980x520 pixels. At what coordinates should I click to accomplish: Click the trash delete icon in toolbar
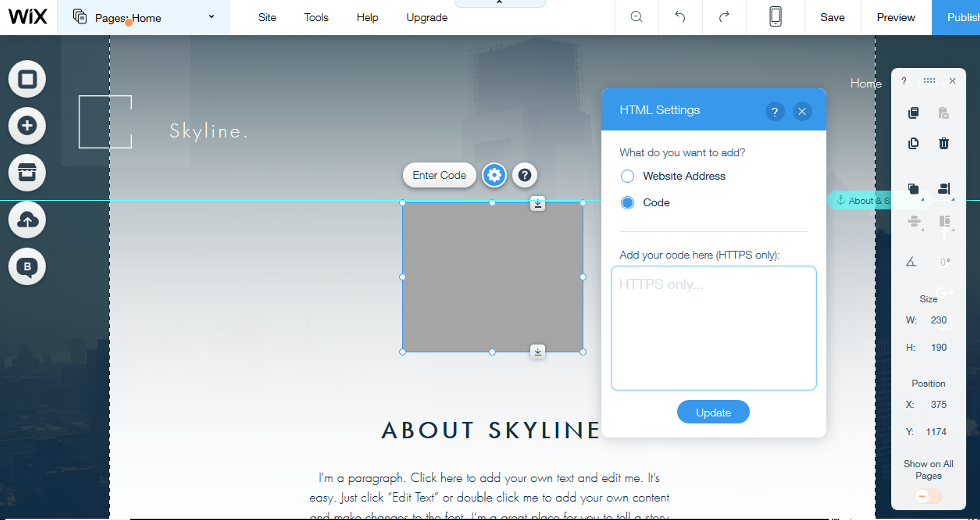944,144
